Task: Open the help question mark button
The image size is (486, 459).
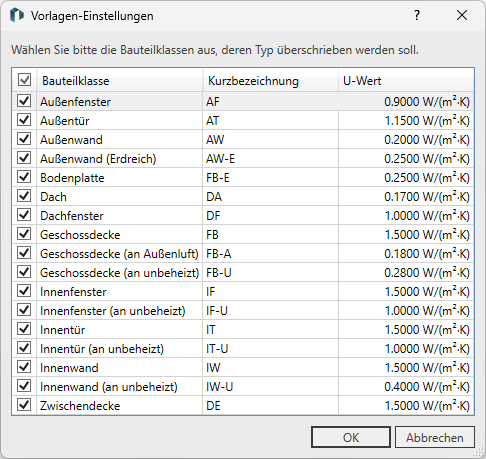Action: (417, 15)
